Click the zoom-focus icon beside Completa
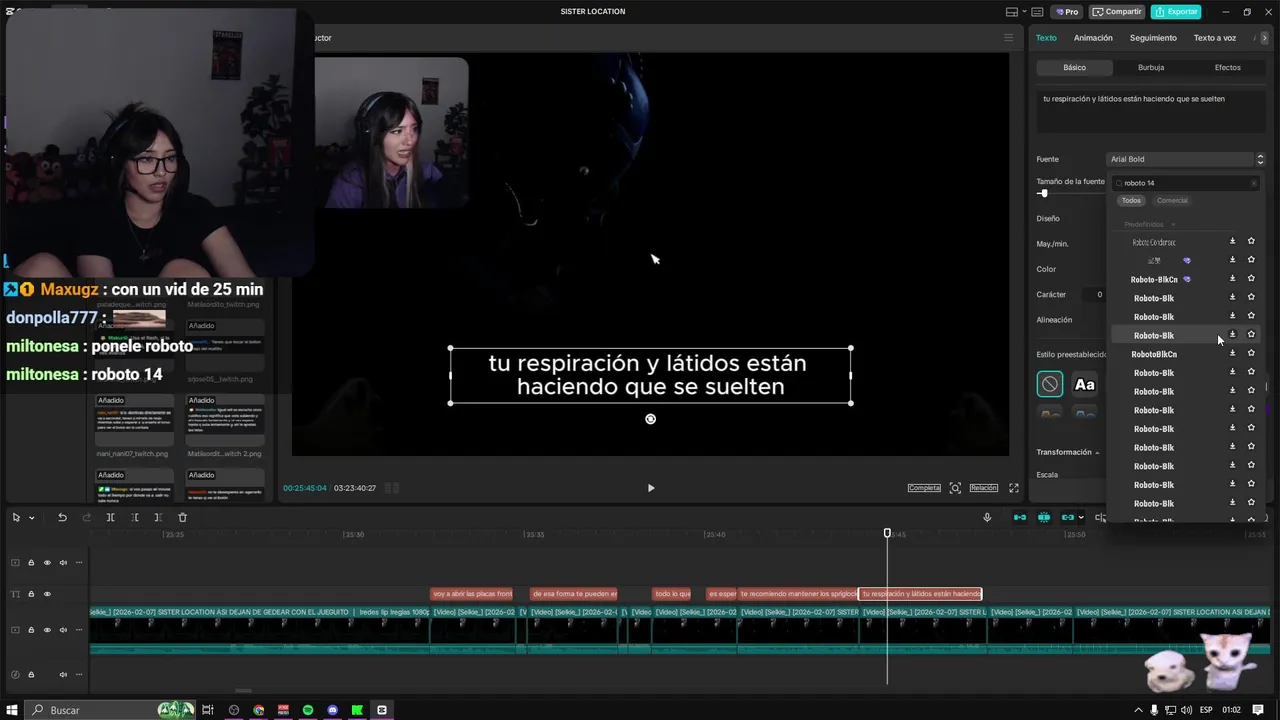 955,488
